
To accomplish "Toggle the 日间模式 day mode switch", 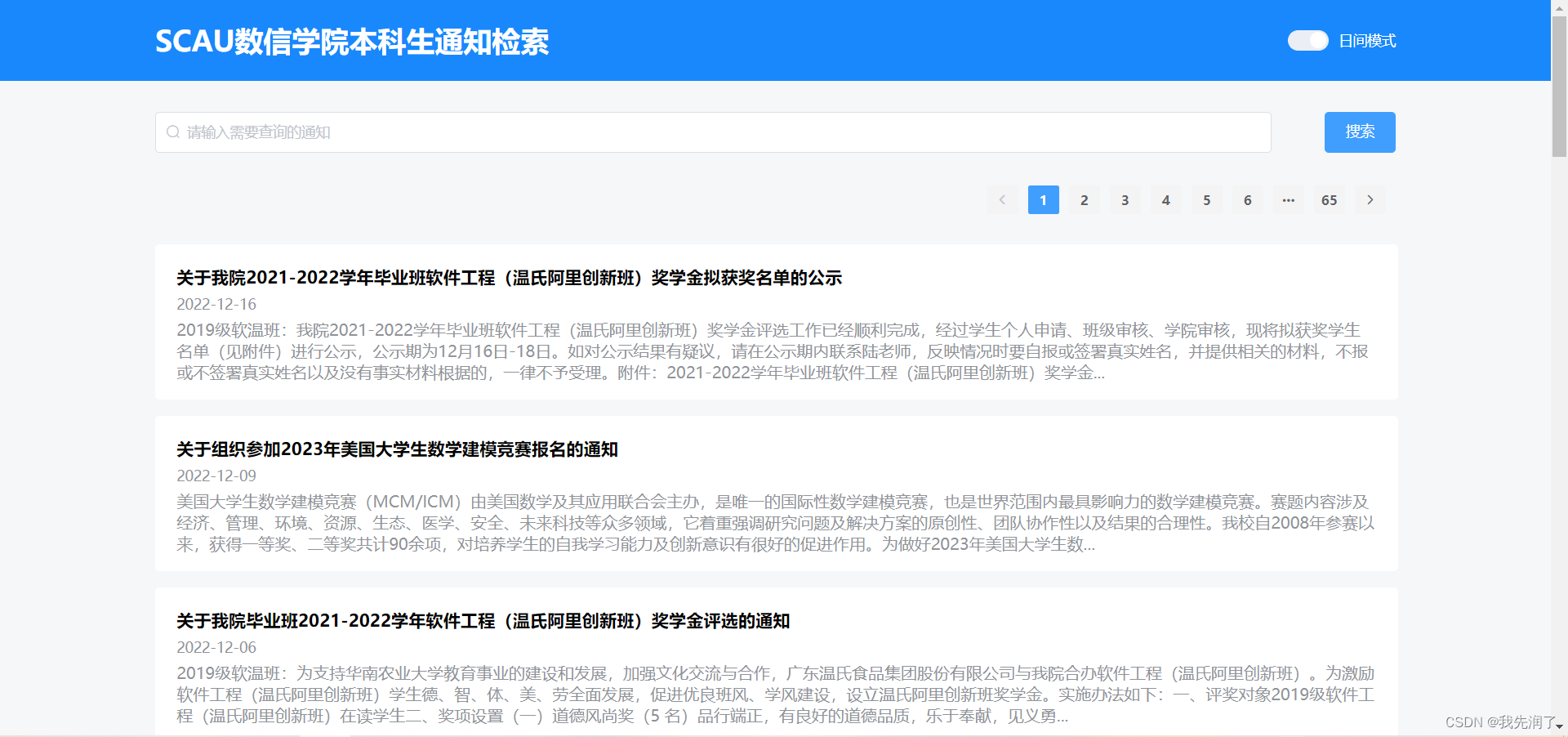I will (x=1307, y=40).
